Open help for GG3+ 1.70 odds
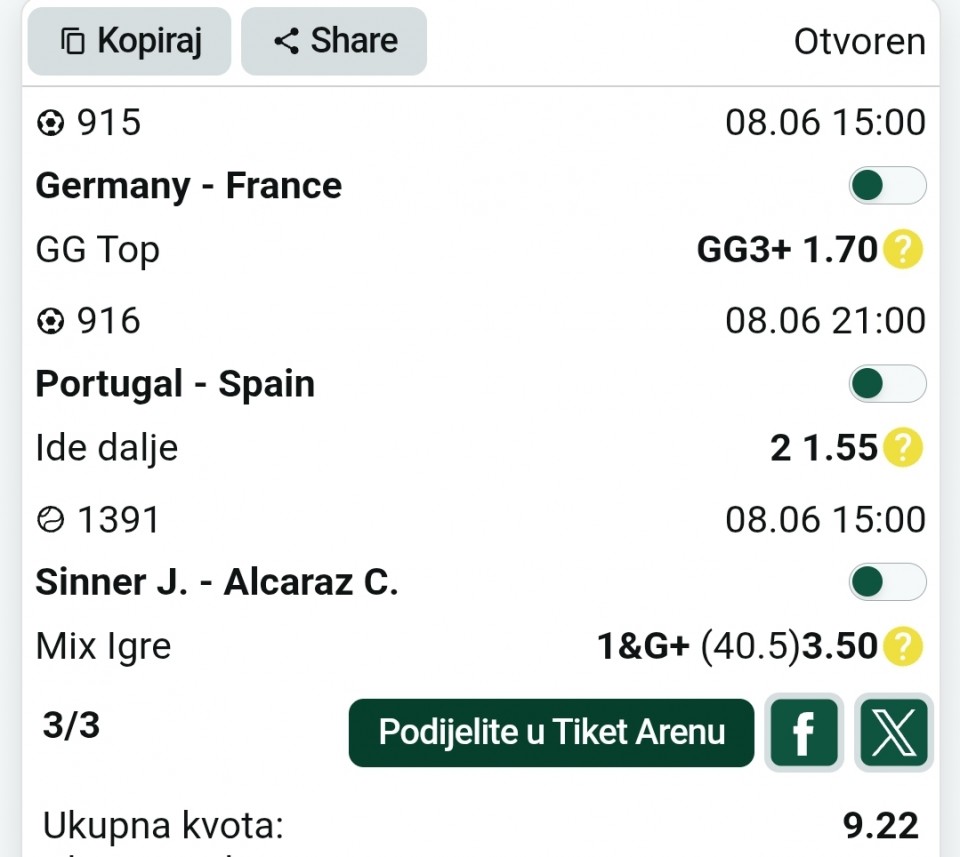Viewport: 960px width, 857px height. point(903,249)
